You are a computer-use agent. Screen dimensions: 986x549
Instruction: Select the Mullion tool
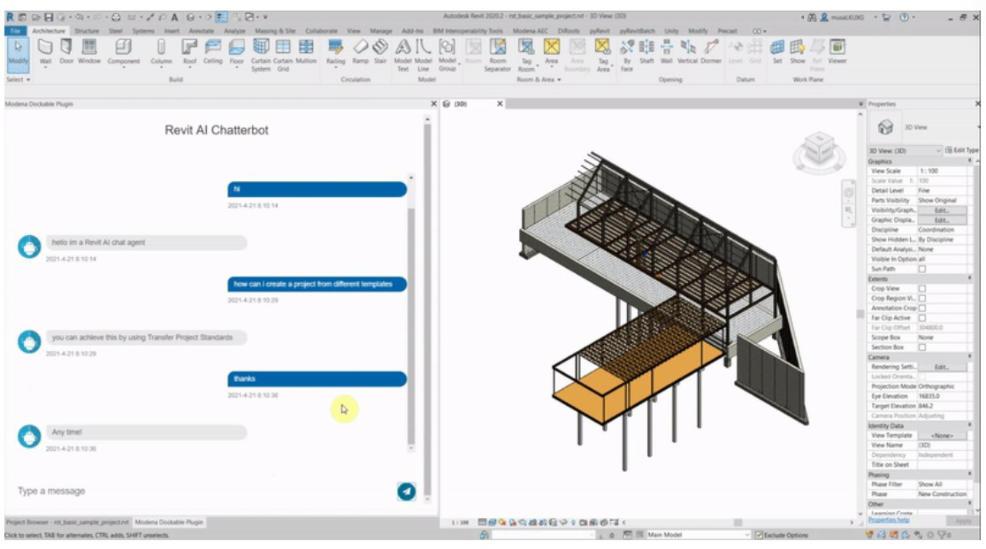coord(306,52)
